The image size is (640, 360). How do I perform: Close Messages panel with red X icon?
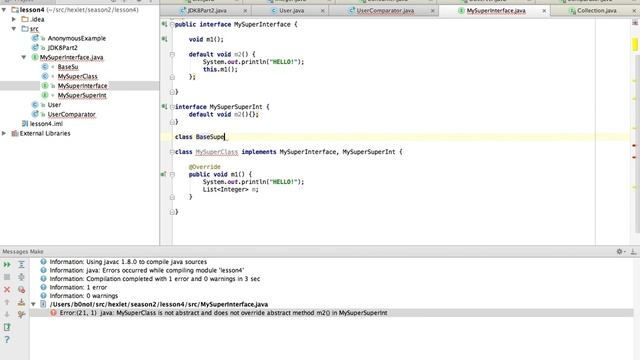pos(7,289)
